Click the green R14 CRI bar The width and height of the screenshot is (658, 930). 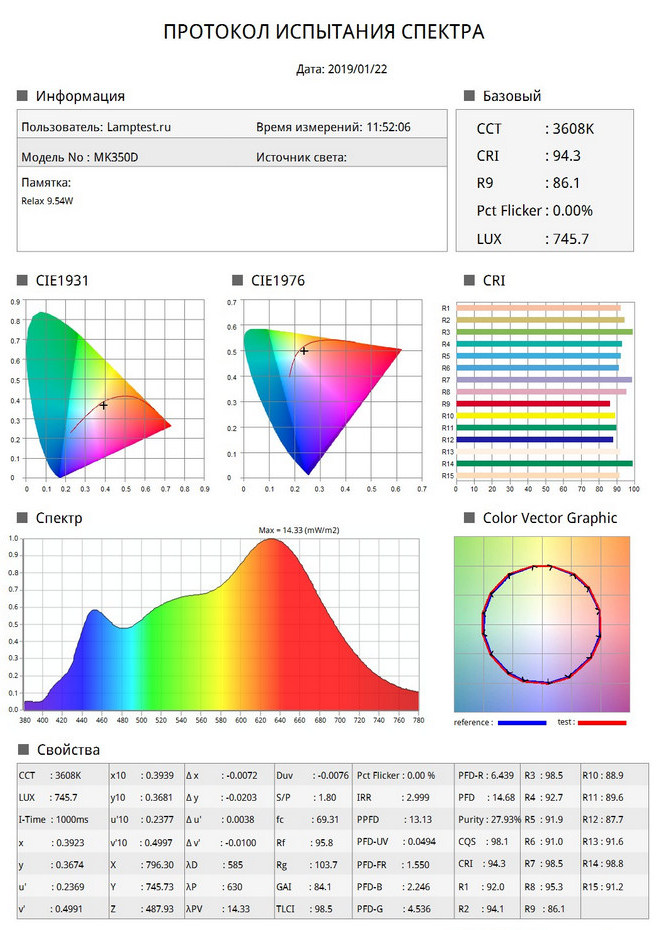coord(544,464)
